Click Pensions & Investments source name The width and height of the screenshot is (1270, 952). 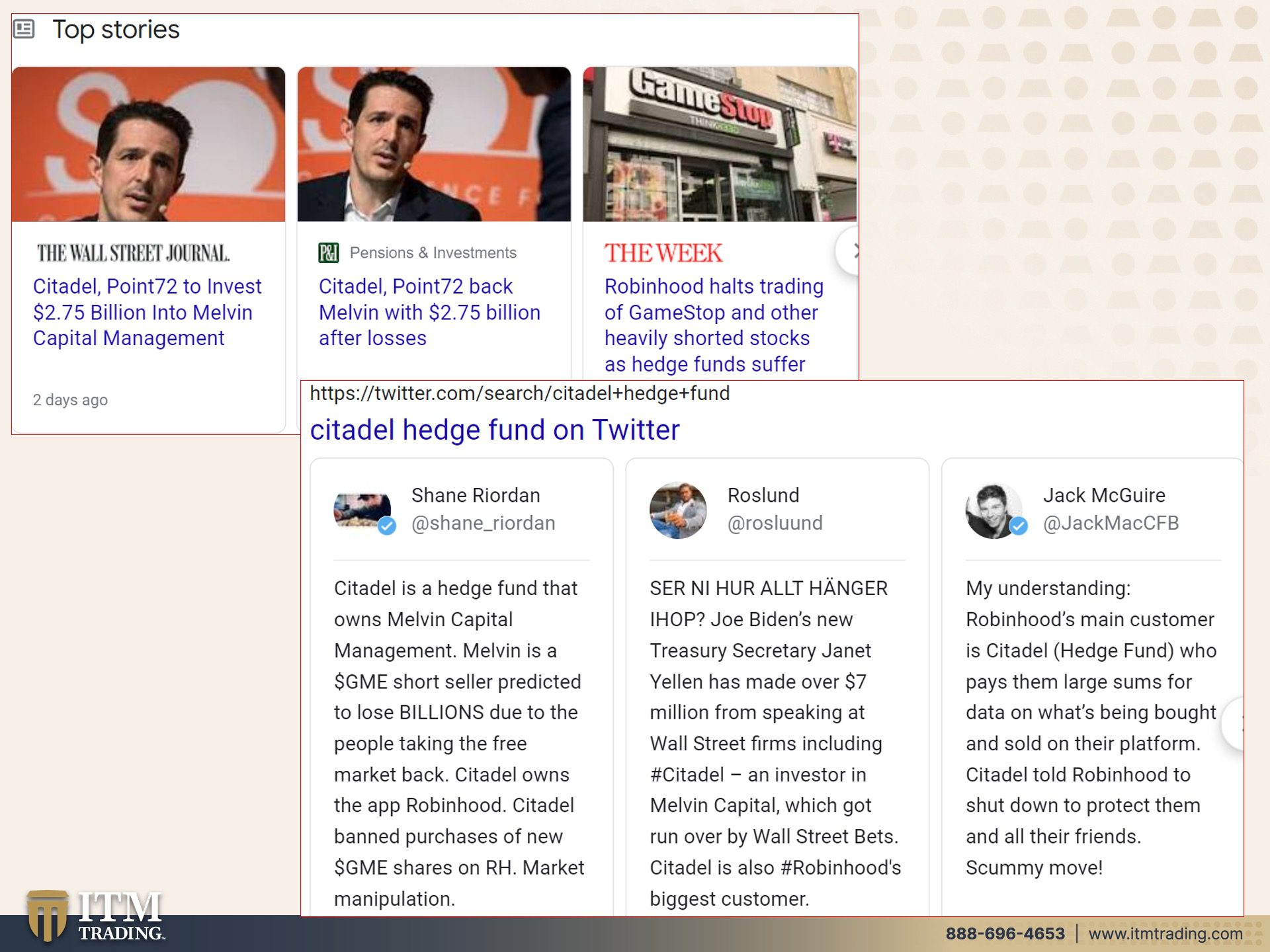tap(433, 253)
